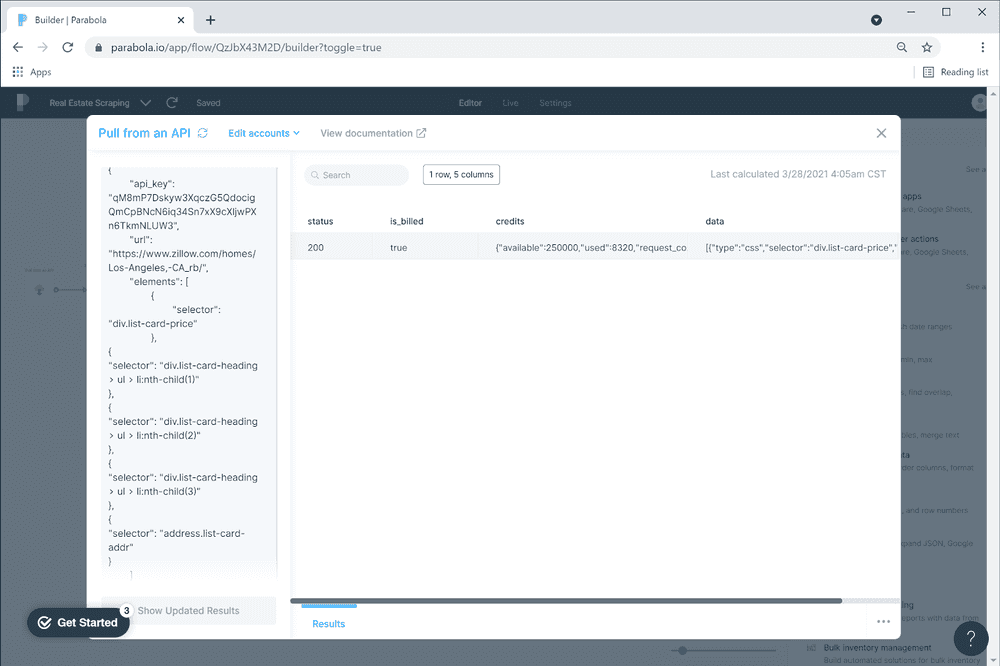
Task: Go back using the browser back arrow
Action: click(x=18, y=47)
